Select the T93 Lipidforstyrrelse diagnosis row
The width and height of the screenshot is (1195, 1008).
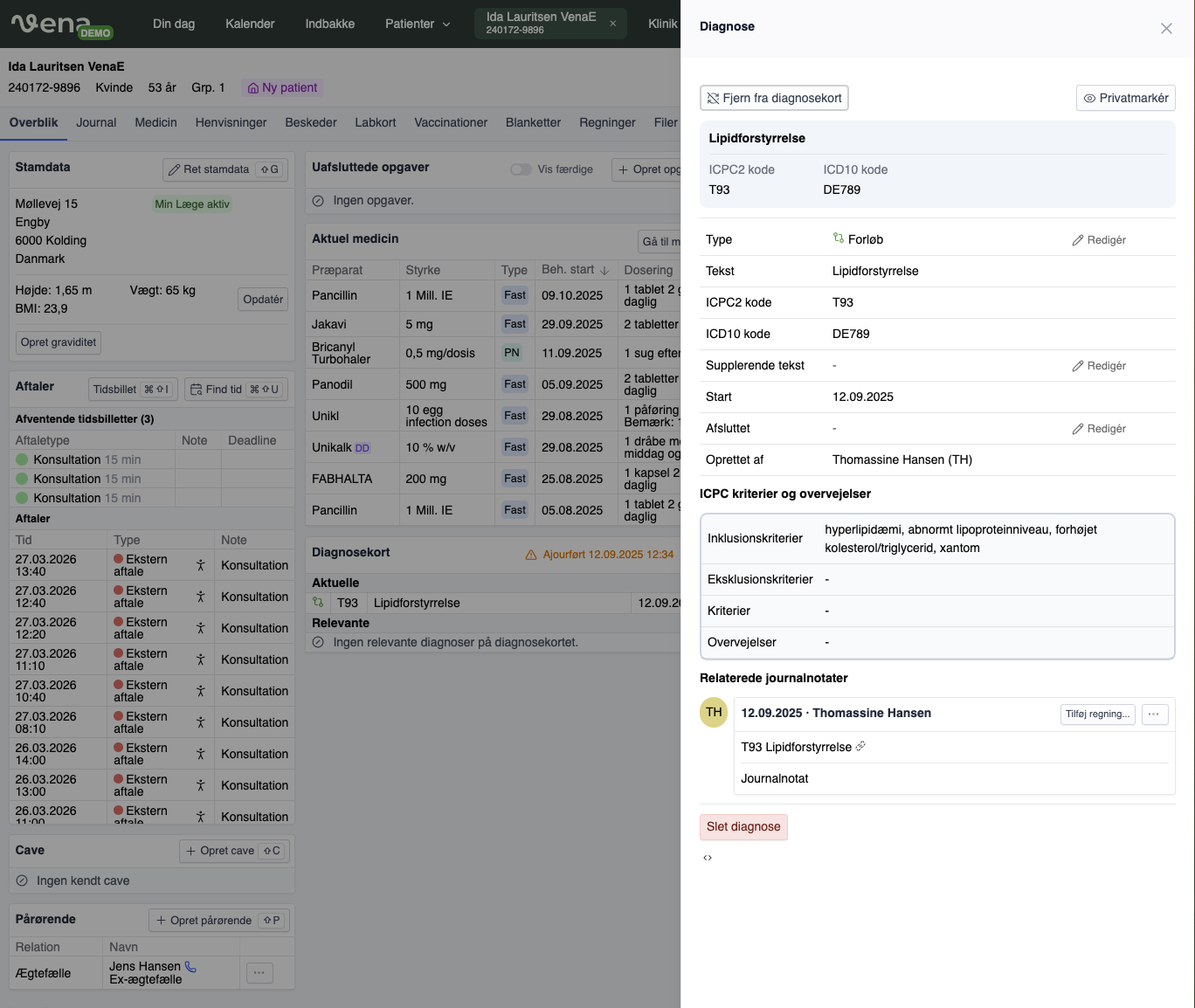click(417, 603)
